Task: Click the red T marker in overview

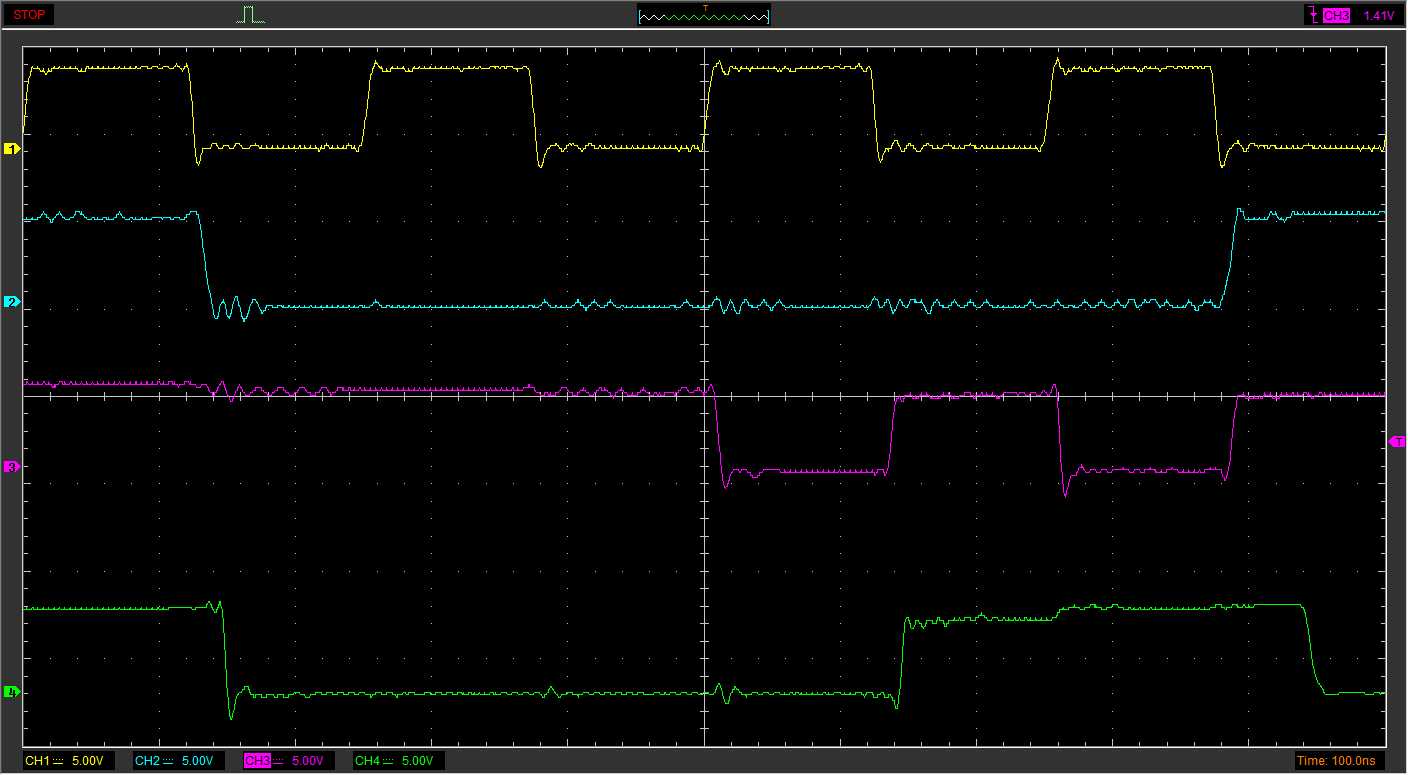Action: (x=705, y=8)
